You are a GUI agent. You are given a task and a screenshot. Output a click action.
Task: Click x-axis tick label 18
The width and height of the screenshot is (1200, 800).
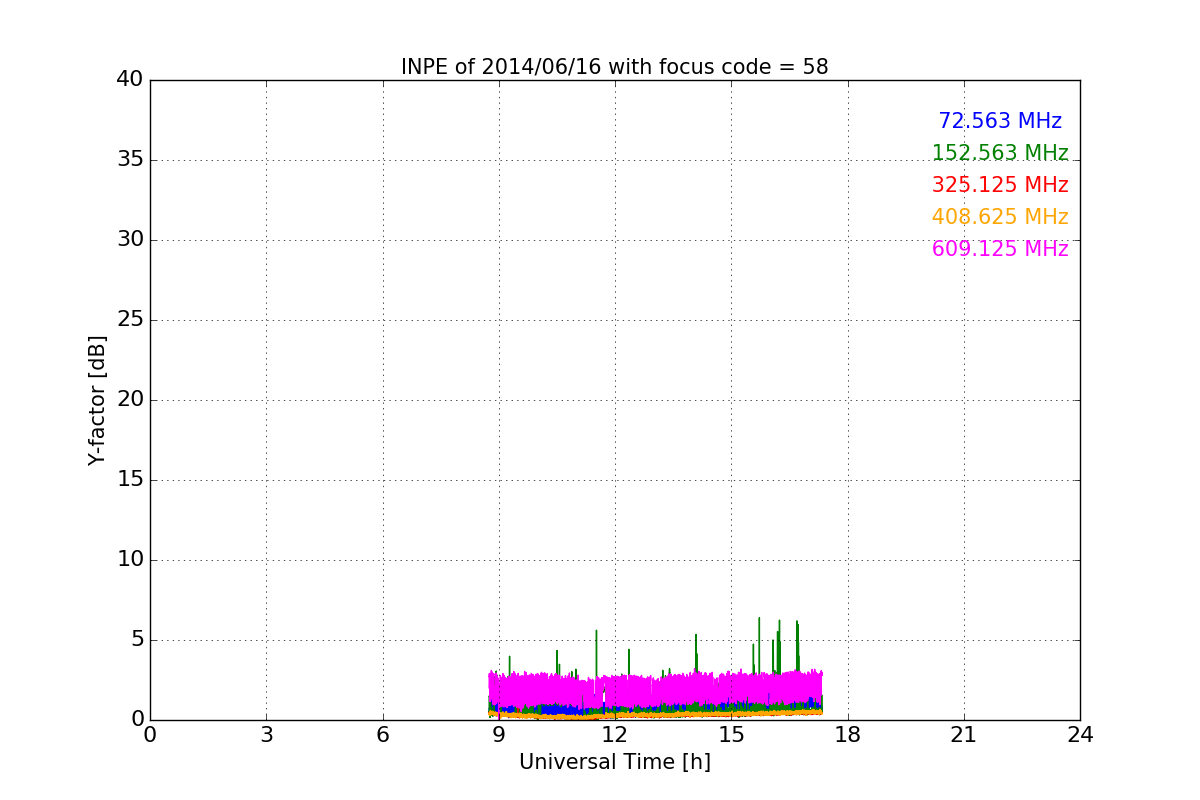pos(847,735)
